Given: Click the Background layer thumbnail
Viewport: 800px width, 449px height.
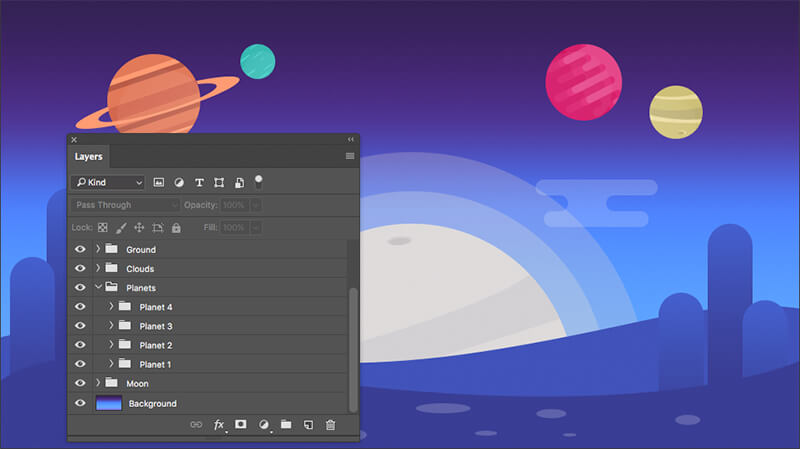Looking at the screenshot, I should click(x=108, y=403).
